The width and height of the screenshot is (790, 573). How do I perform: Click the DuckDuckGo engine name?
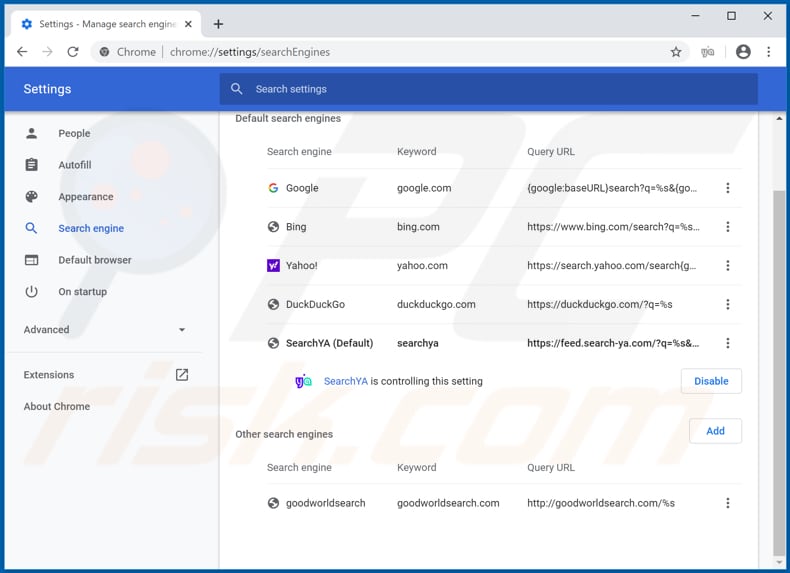315,304
